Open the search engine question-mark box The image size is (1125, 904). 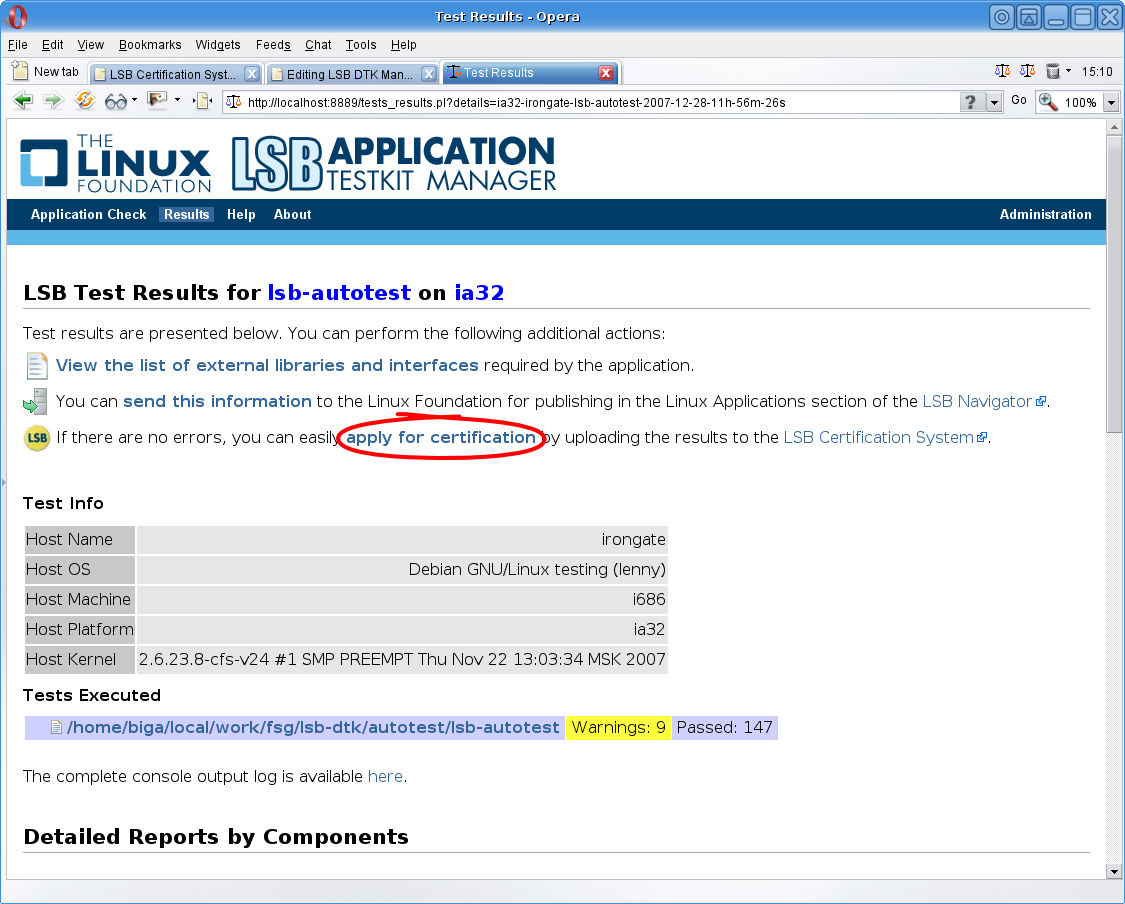point(972,102)
